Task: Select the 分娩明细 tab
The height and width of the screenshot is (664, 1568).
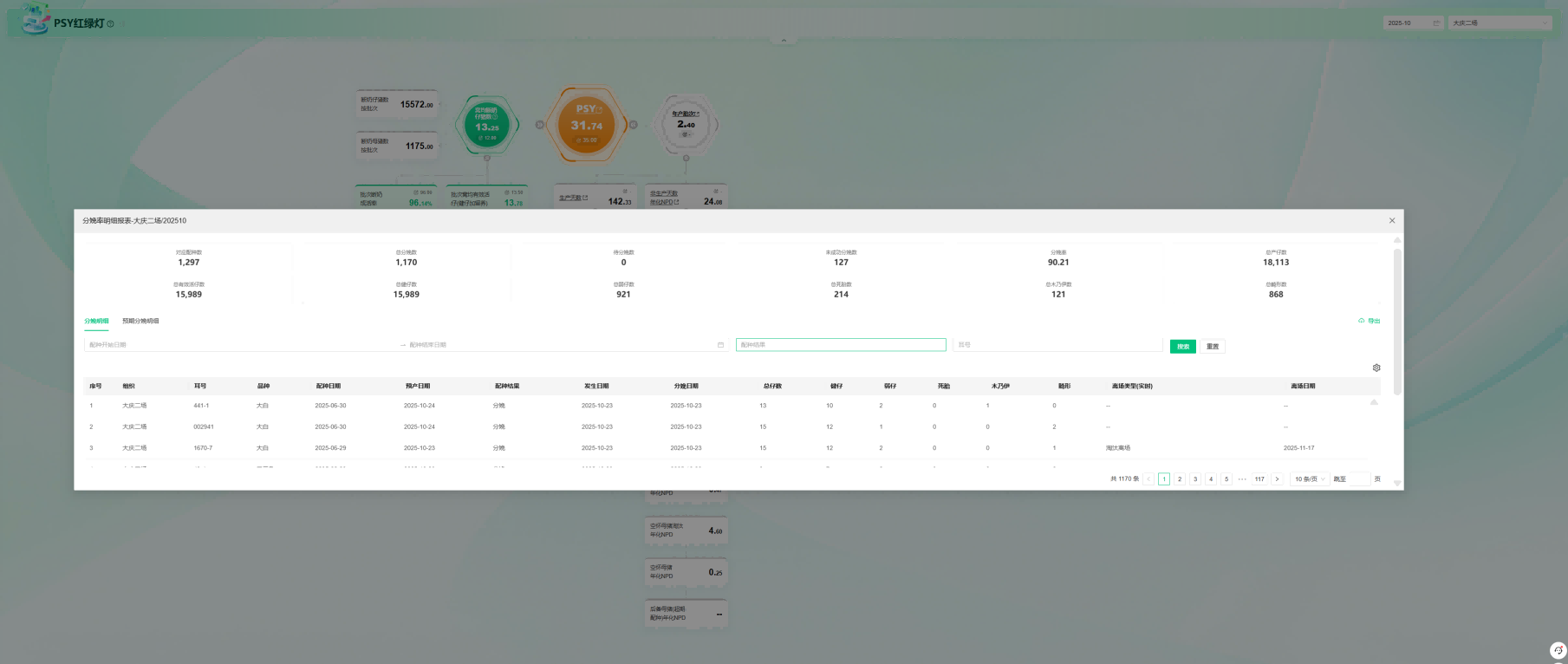Action: pos(96,321)
